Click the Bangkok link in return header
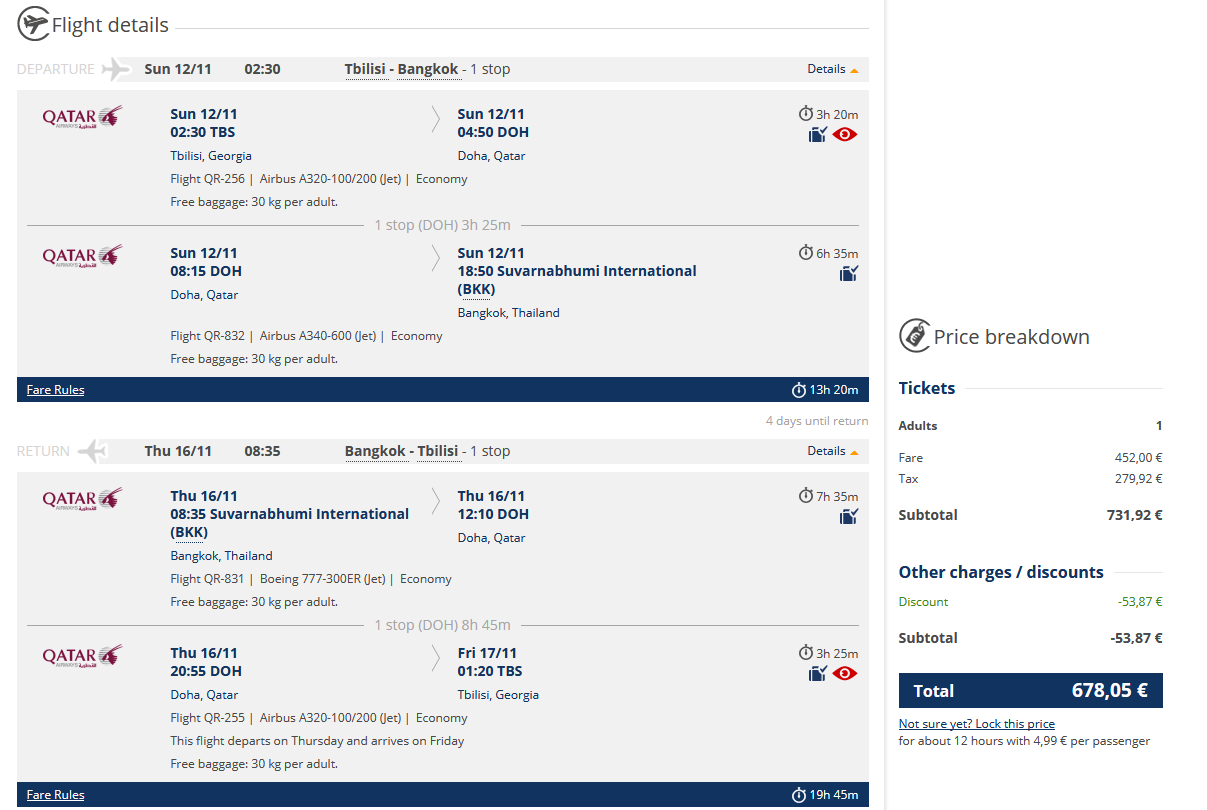 [373, 451]
